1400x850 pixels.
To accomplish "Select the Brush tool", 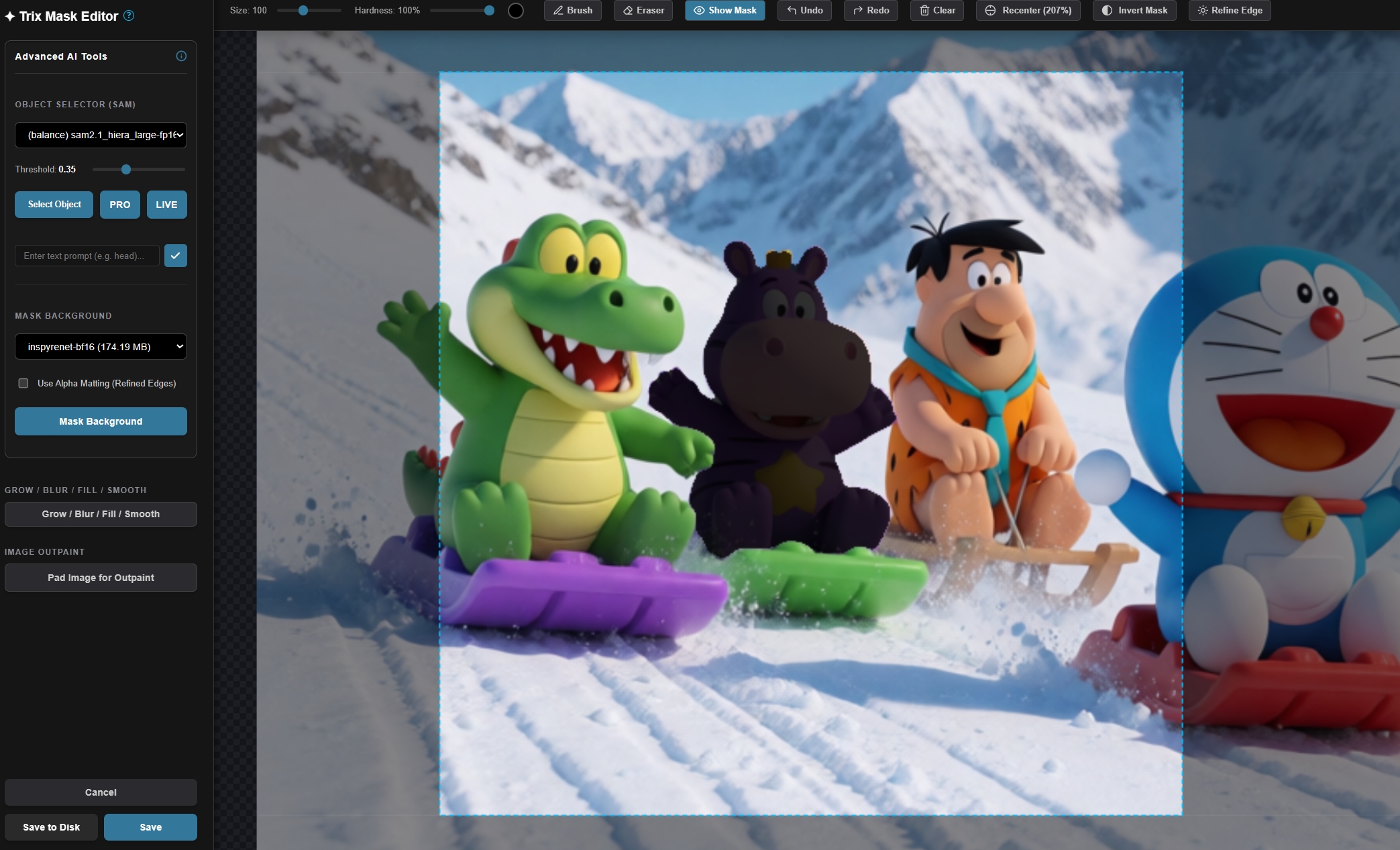I will pos(573,11).
